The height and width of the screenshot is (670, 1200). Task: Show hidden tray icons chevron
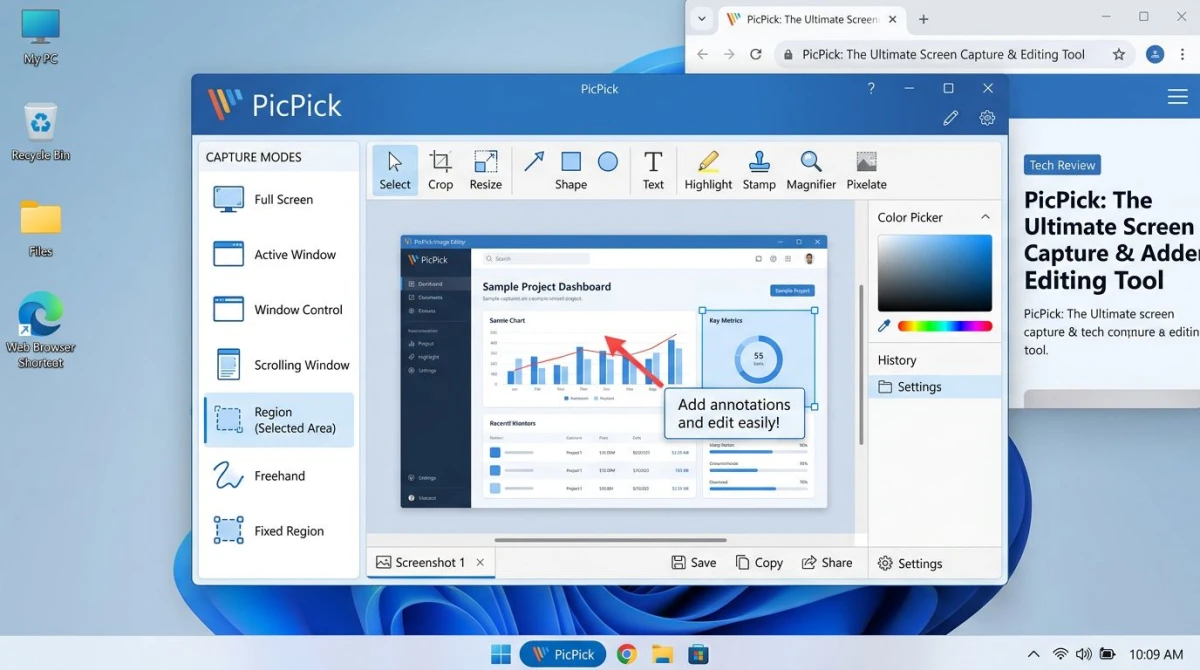[1033, 655]
